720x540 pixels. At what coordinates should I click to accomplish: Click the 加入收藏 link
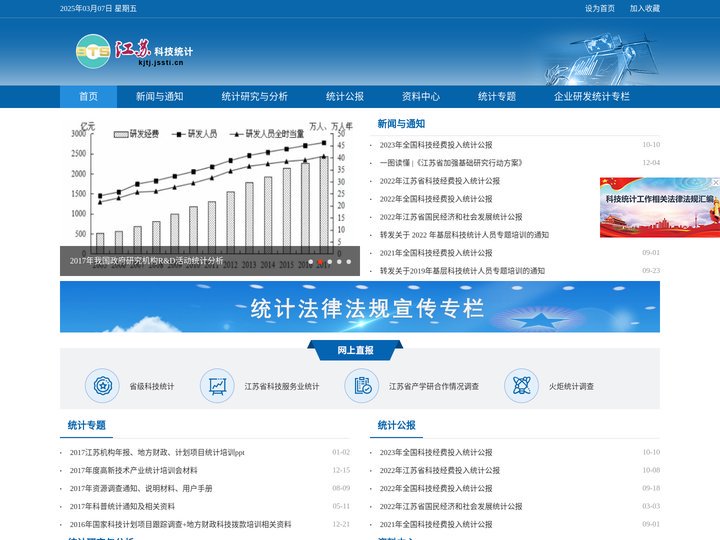click(x=645, y=8)
